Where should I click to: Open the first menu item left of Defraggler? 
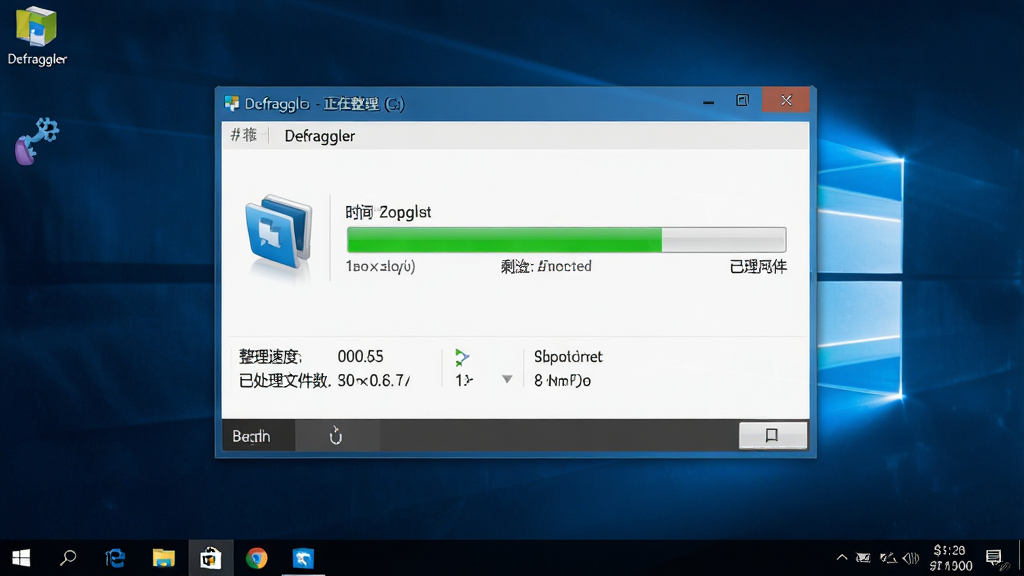coord(244,135)
